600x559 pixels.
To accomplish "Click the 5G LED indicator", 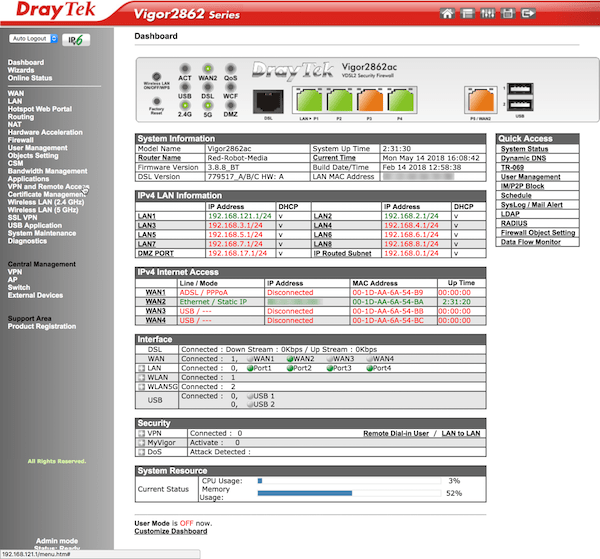I will tap(207, 105).
